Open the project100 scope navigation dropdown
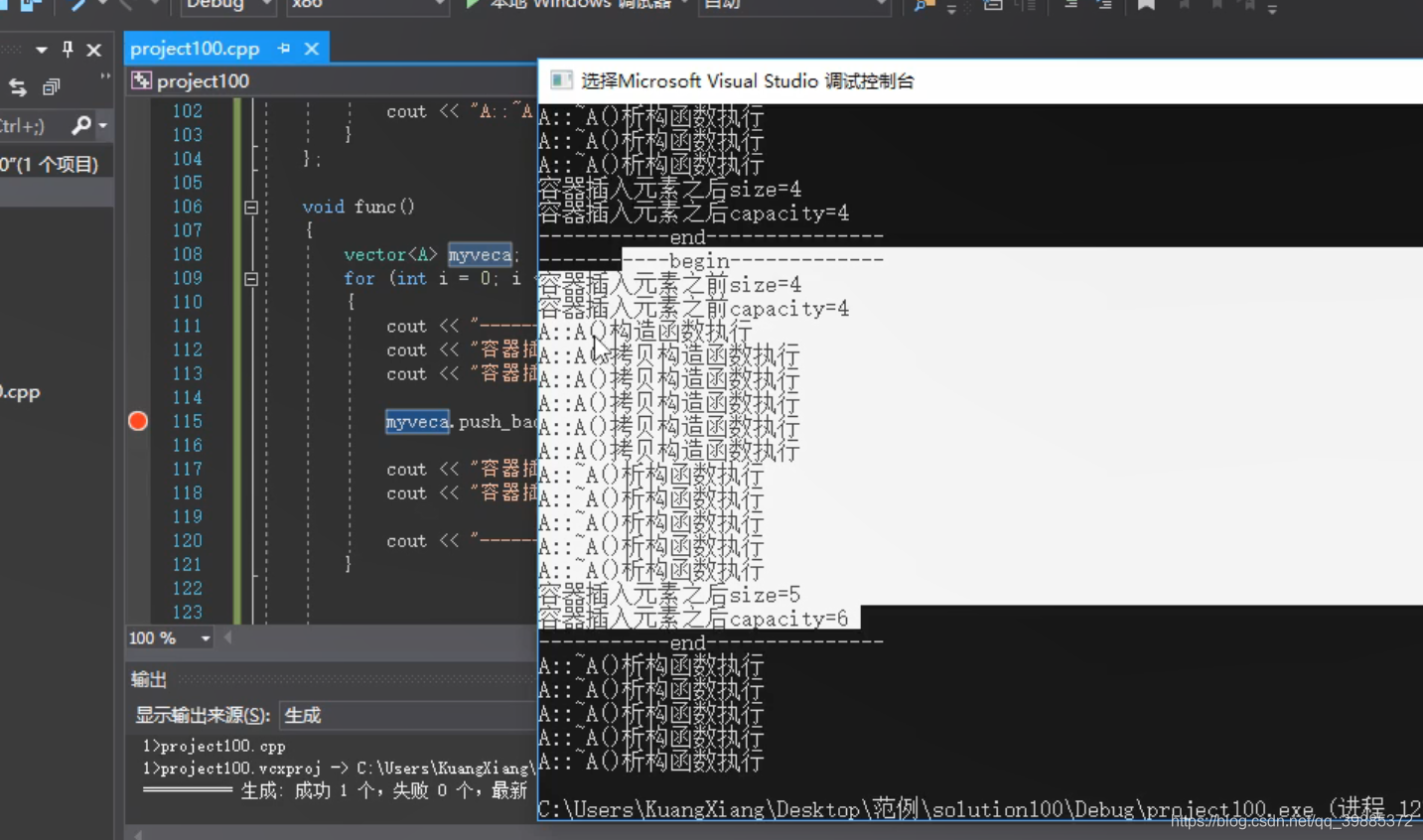 [x=333, y=80]
